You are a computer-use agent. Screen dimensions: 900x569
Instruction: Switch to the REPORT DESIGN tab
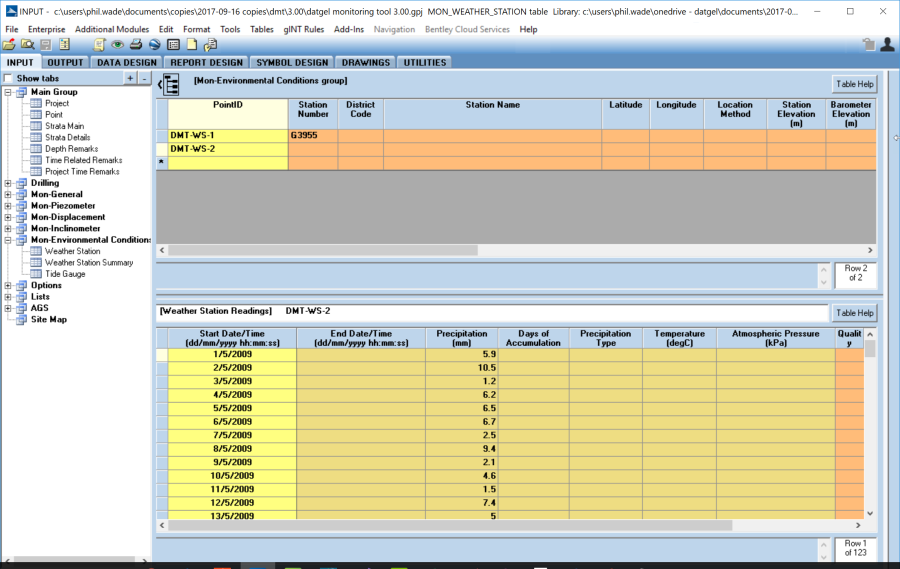click(x=205, y=62)
